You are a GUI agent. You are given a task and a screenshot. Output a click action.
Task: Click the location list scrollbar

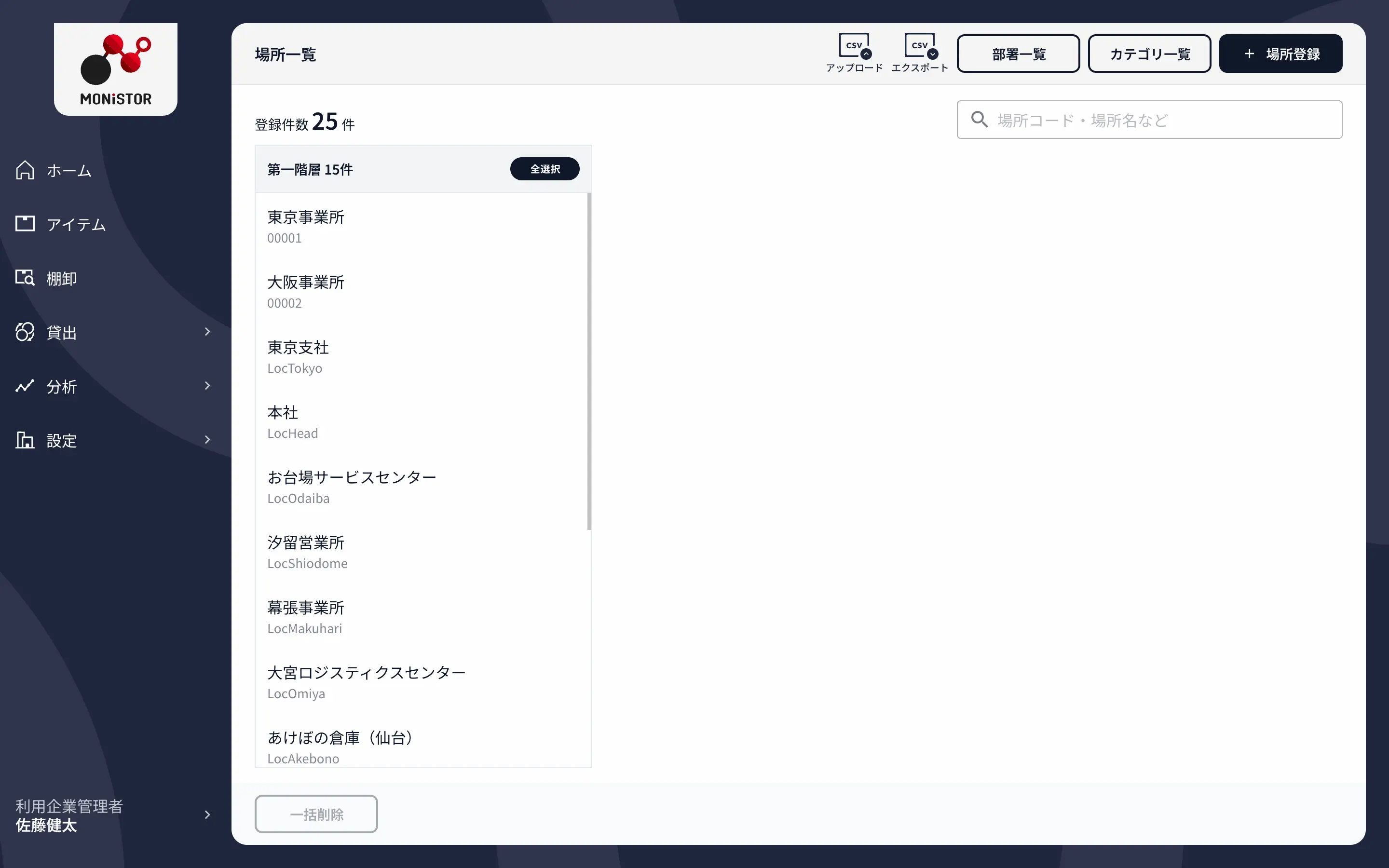pos(589,361)
